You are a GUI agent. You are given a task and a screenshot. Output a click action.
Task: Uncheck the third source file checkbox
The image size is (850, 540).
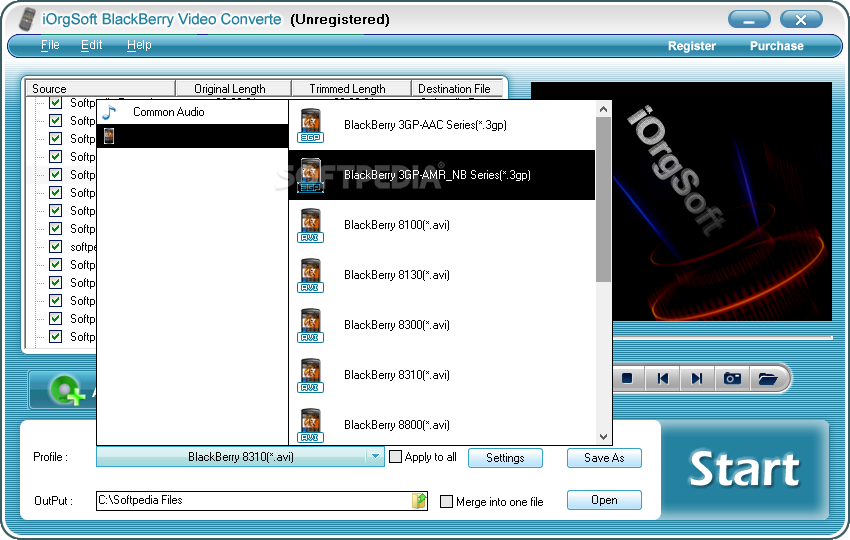[55, 138]
